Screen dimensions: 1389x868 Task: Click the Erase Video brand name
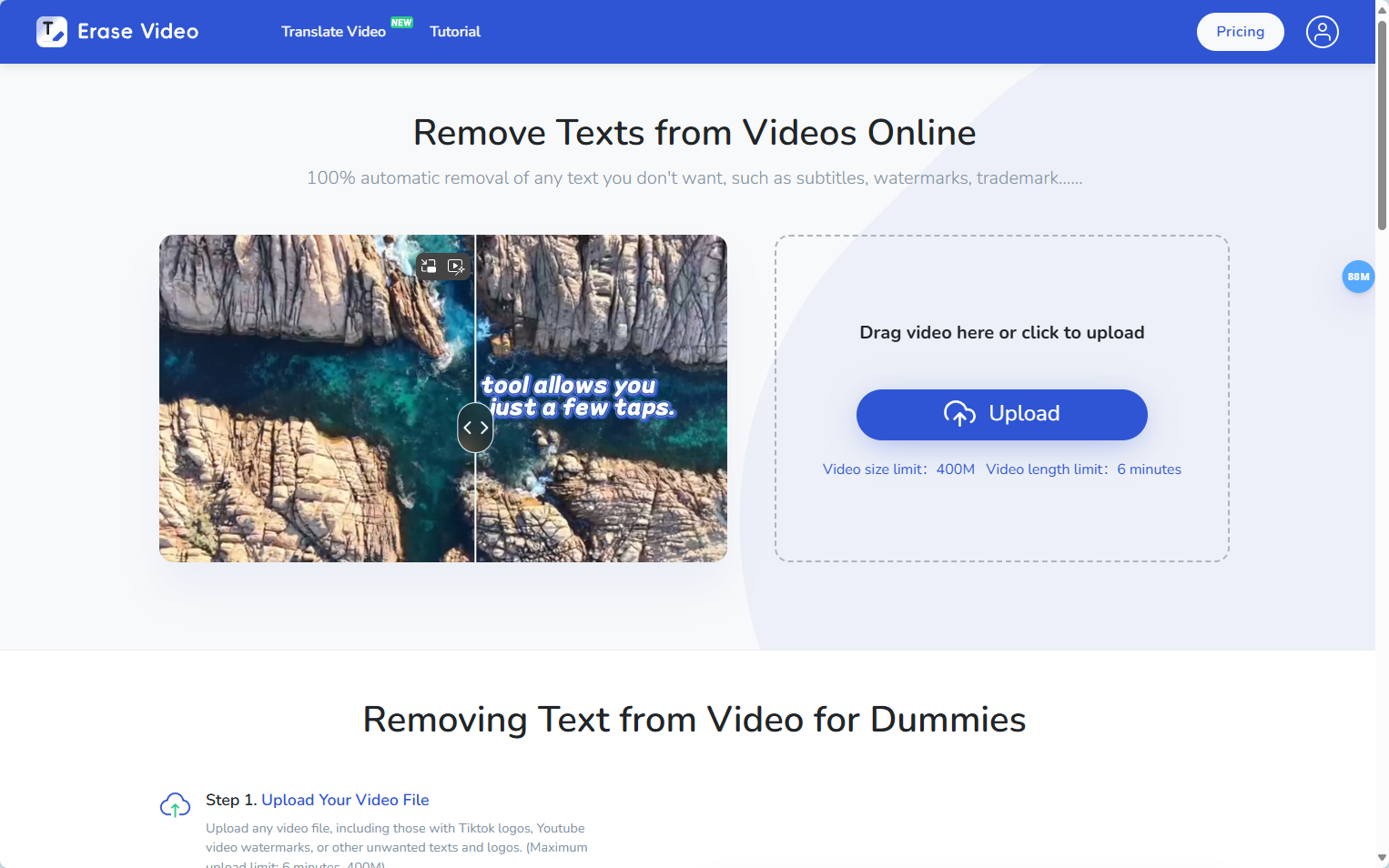point(138,32)
